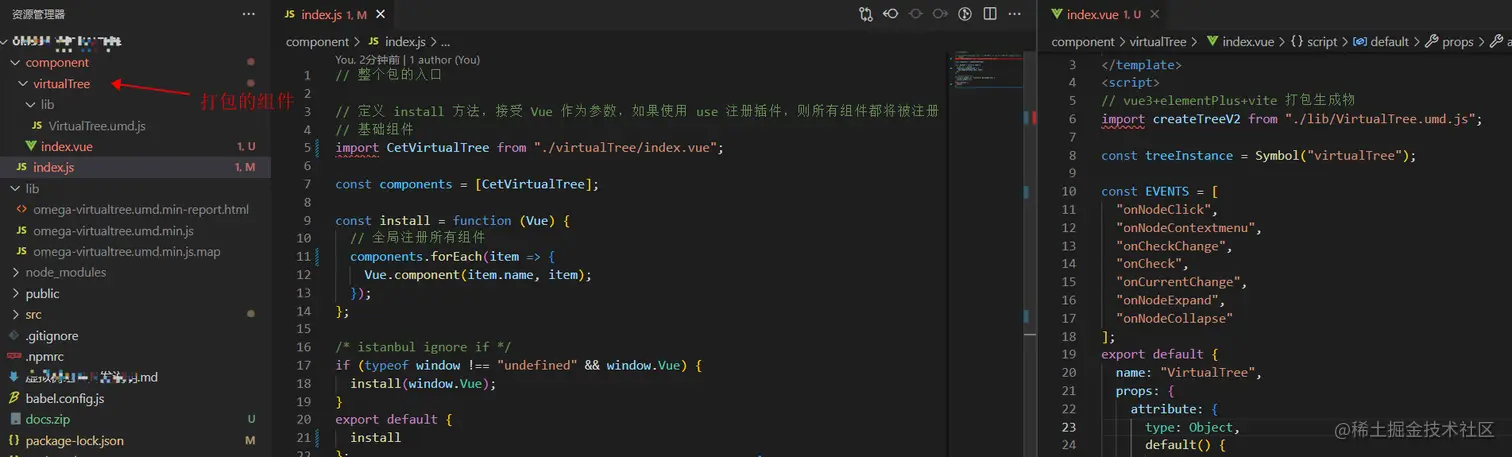Collapse the virtualTree folder

pyautogui.click(x=23, y=84)
